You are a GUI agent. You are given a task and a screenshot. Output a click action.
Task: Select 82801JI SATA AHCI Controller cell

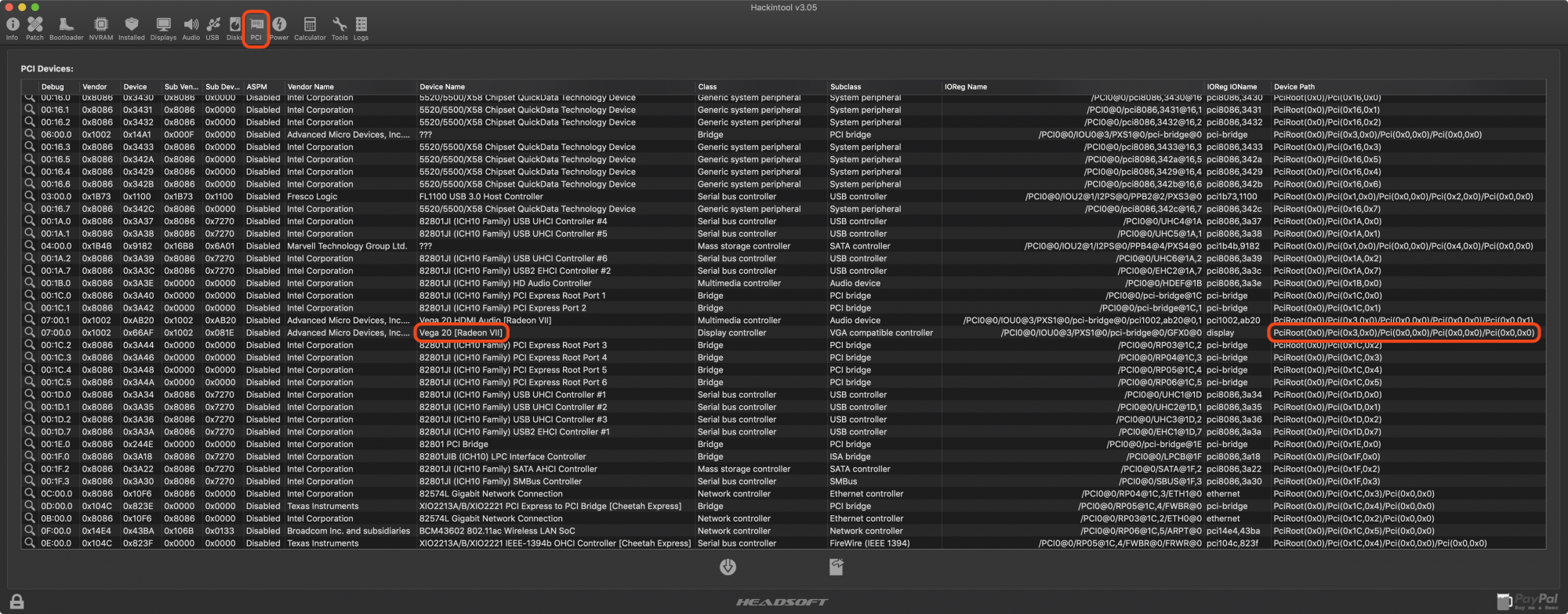(508, 469)
